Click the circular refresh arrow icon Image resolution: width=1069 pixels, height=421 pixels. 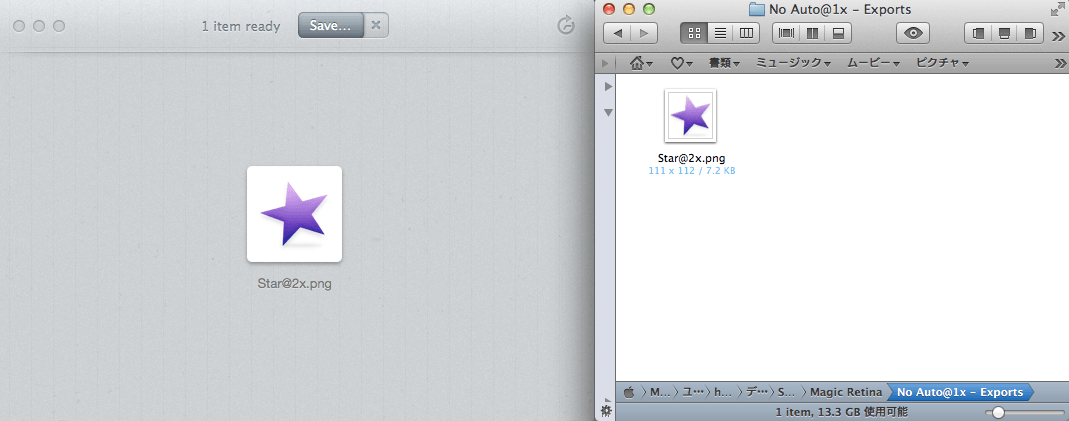(x=566, y=26)
